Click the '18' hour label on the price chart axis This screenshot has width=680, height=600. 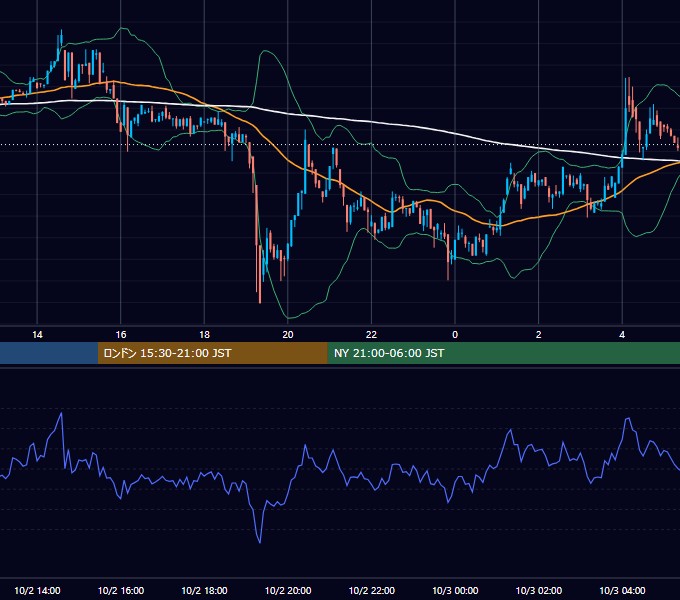(x=204, y=335)
